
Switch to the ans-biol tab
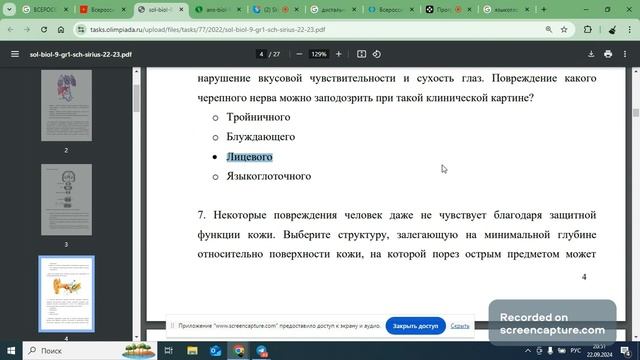[x=217, y=9]
